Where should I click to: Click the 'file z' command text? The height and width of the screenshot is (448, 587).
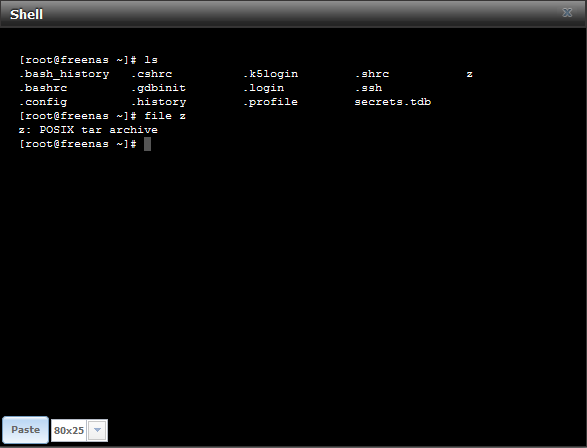tap(165, 116)
